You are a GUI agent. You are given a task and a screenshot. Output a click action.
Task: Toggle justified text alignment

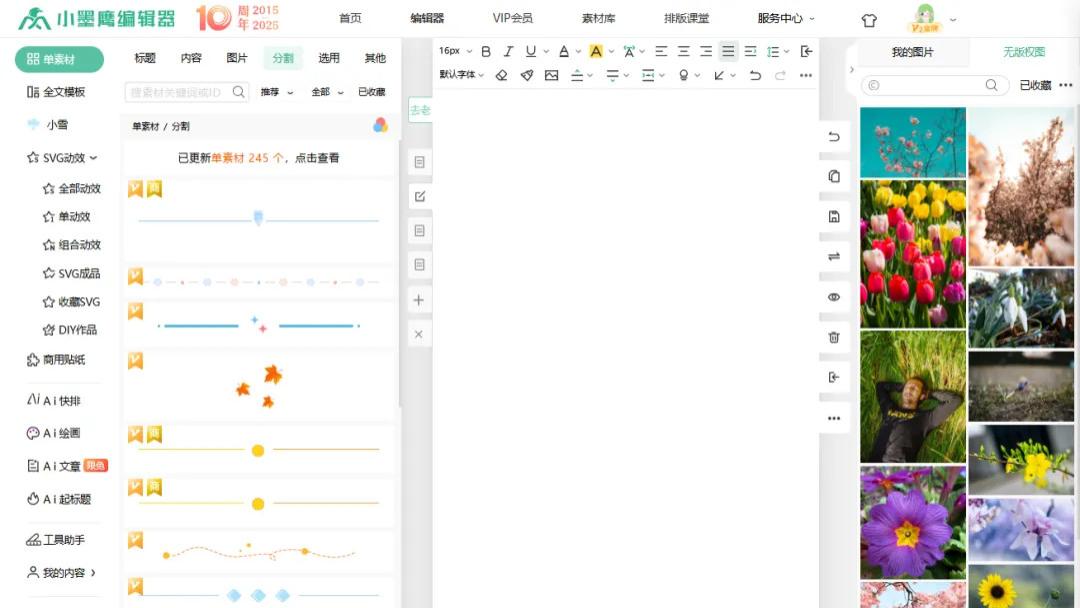(727, 51)
